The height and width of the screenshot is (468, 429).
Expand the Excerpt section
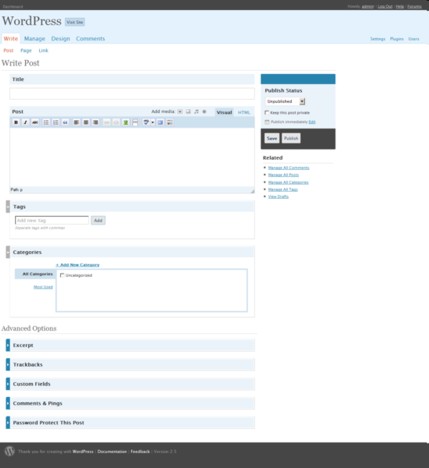(8, 345)
